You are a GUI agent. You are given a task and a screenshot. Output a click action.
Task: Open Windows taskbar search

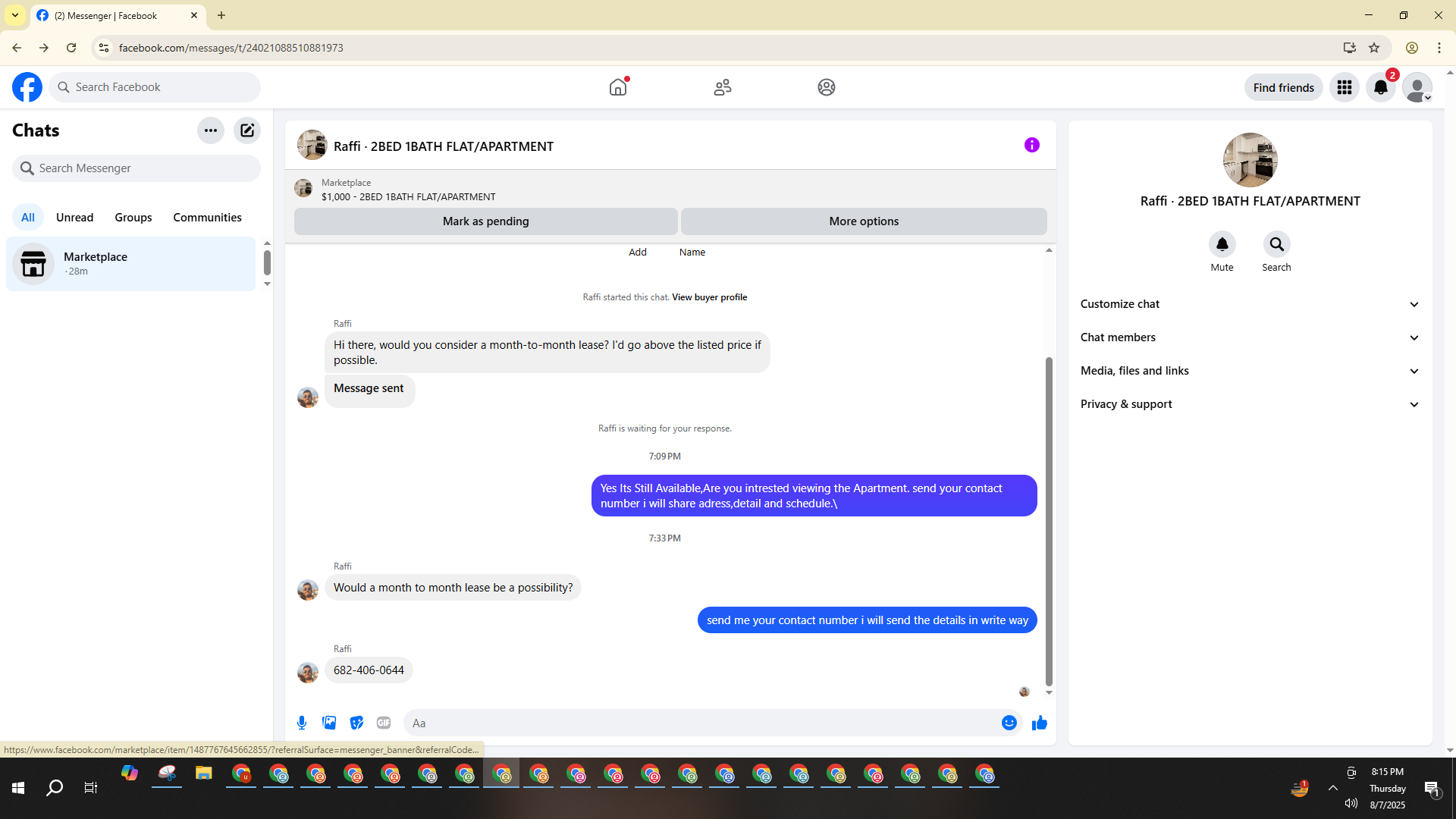[x=55, y=788]
